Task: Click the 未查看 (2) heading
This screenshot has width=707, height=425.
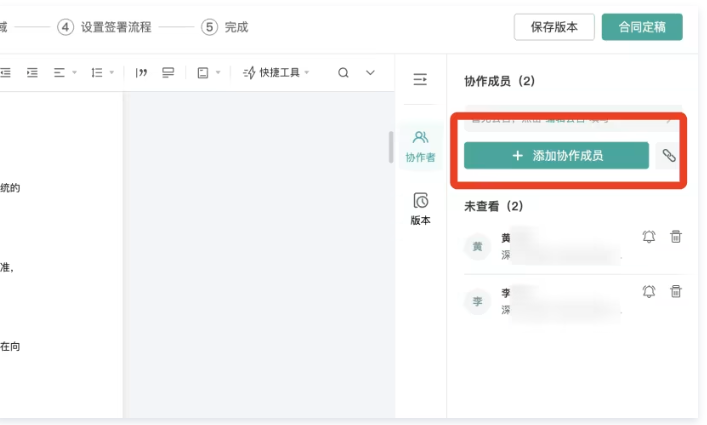Action: [494, 206]
